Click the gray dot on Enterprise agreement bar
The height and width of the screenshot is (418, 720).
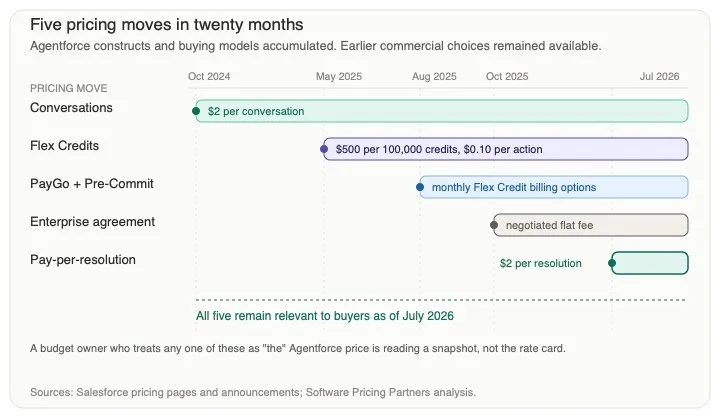click(494, 225)
